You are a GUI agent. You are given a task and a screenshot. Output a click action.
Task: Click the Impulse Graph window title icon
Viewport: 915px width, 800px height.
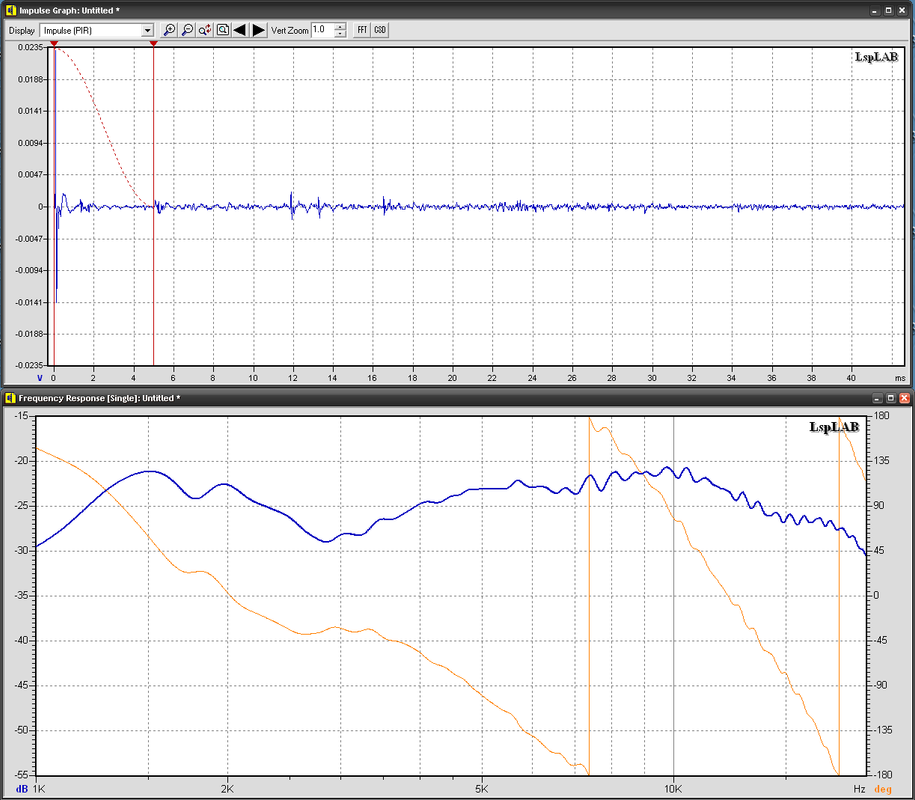pyautogui.click(x=11, y=11)
